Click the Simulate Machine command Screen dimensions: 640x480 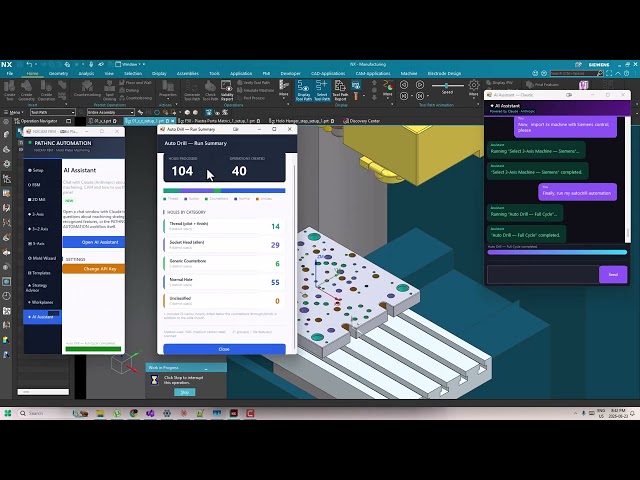click(x=256, y=90)
